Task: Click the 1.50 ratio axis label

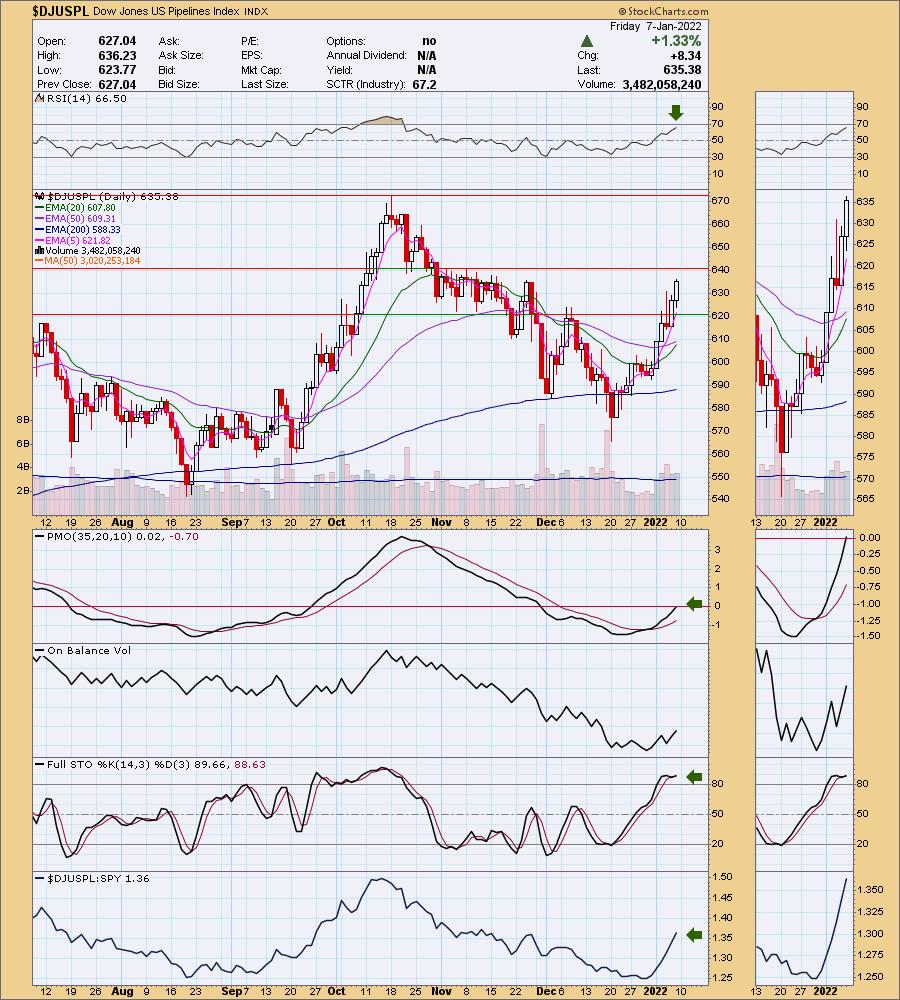Action: click(x=723, y=877)
